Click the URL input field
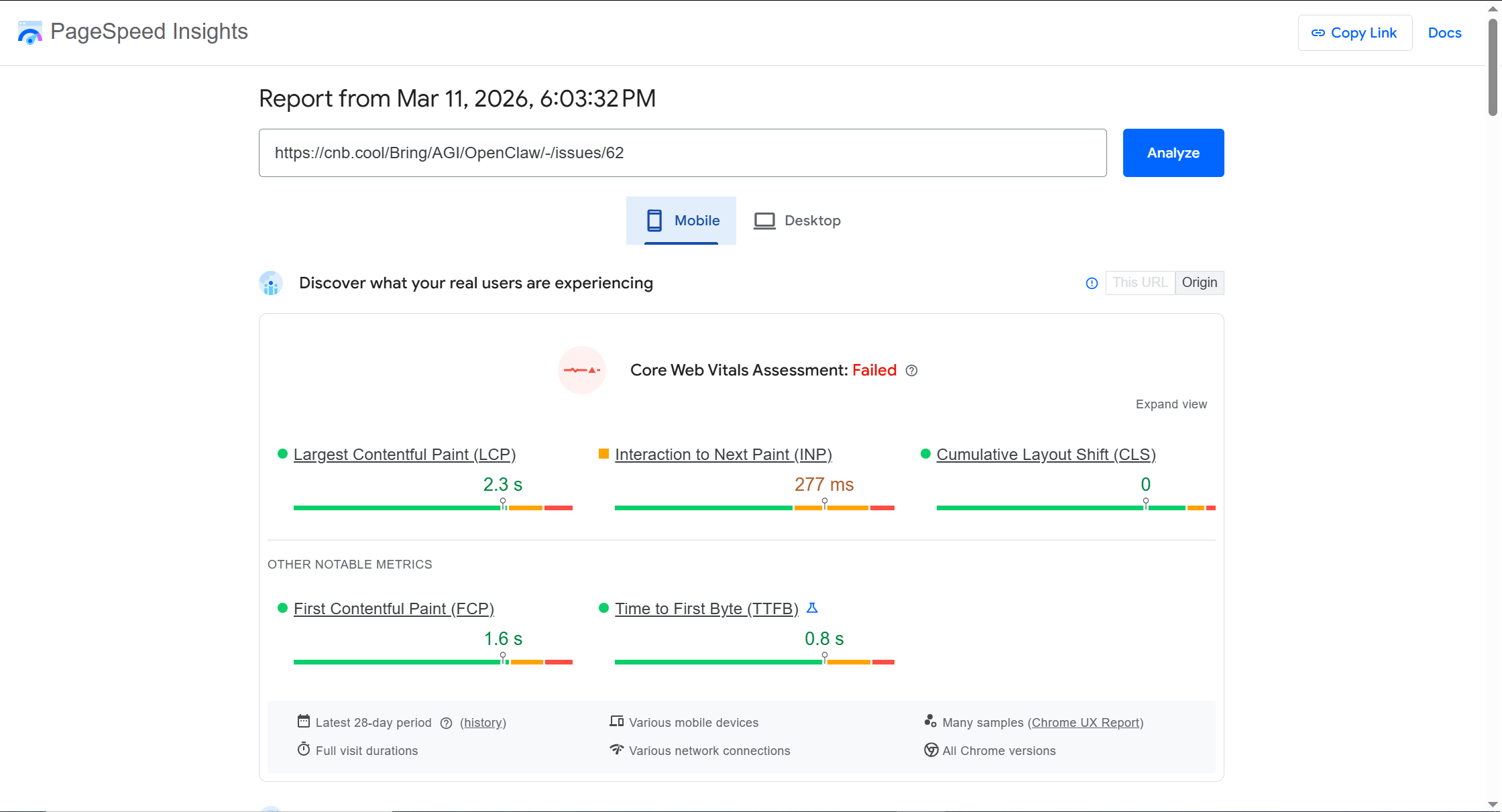 click(x=682, y=153)
